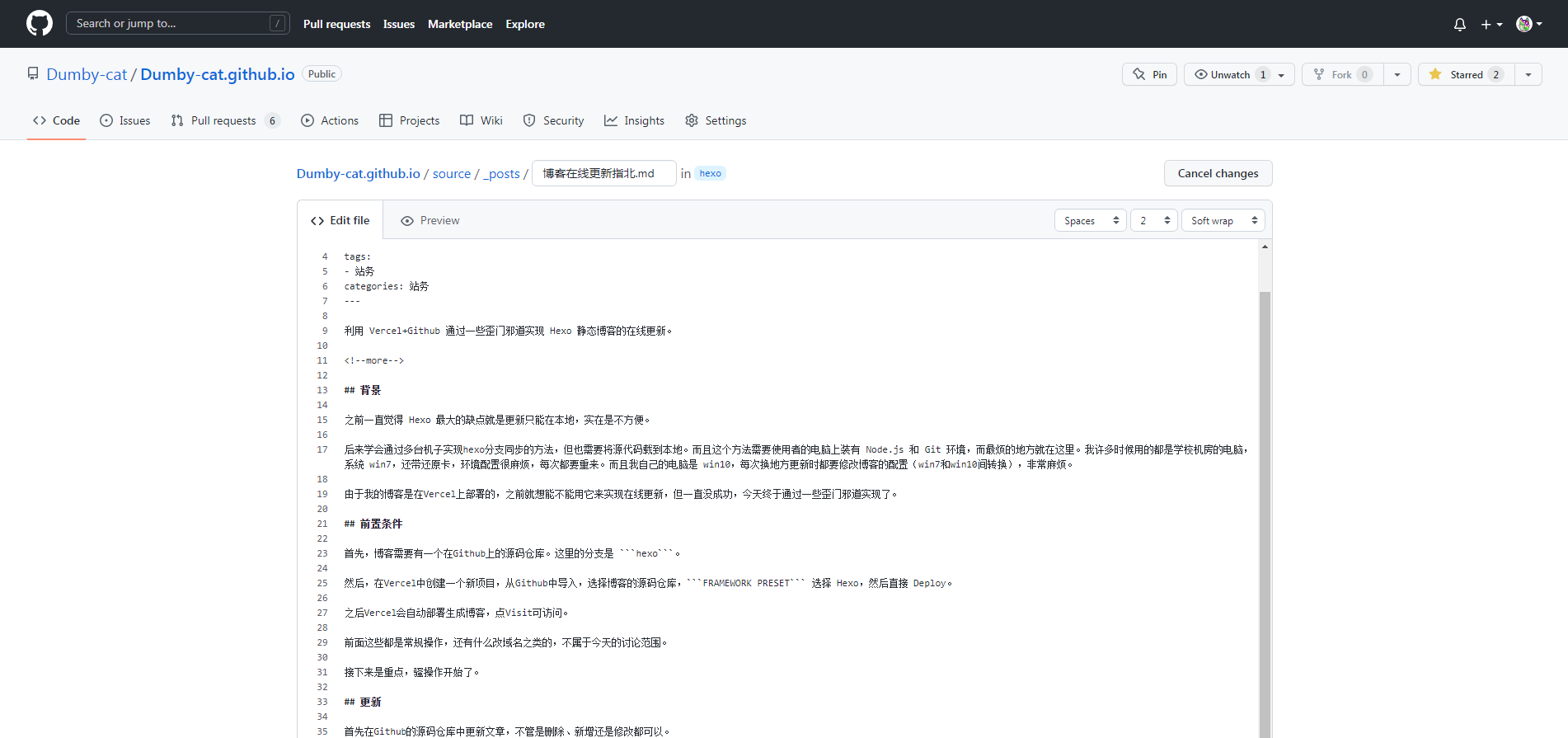Open the plus create-new dropdown
The width and height of the screenshot is (1568, 738).
tap(1491, 24)
